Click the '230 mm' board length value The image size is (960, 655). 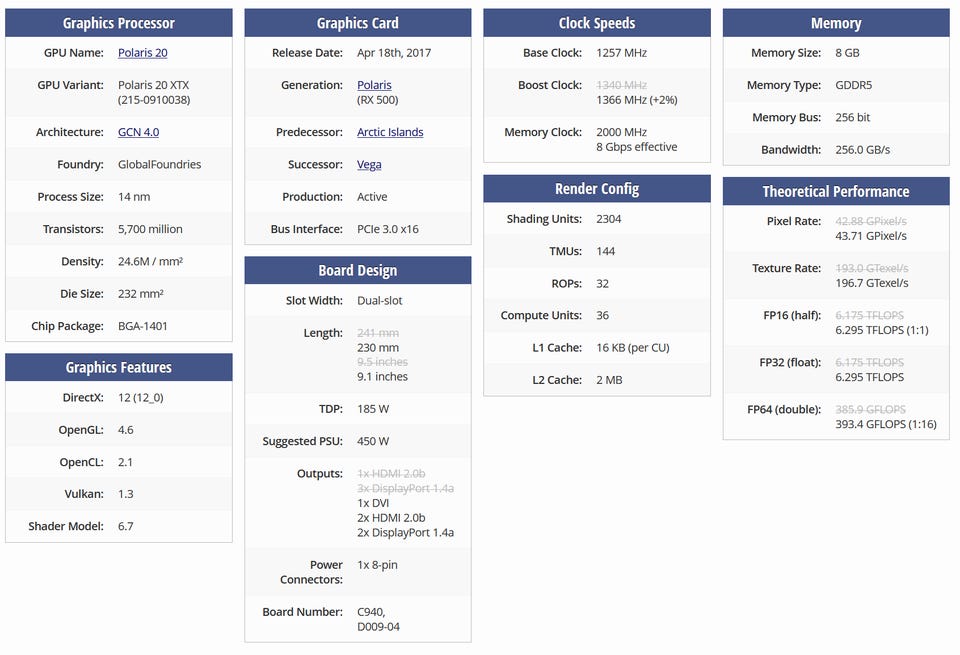[378, 348]
